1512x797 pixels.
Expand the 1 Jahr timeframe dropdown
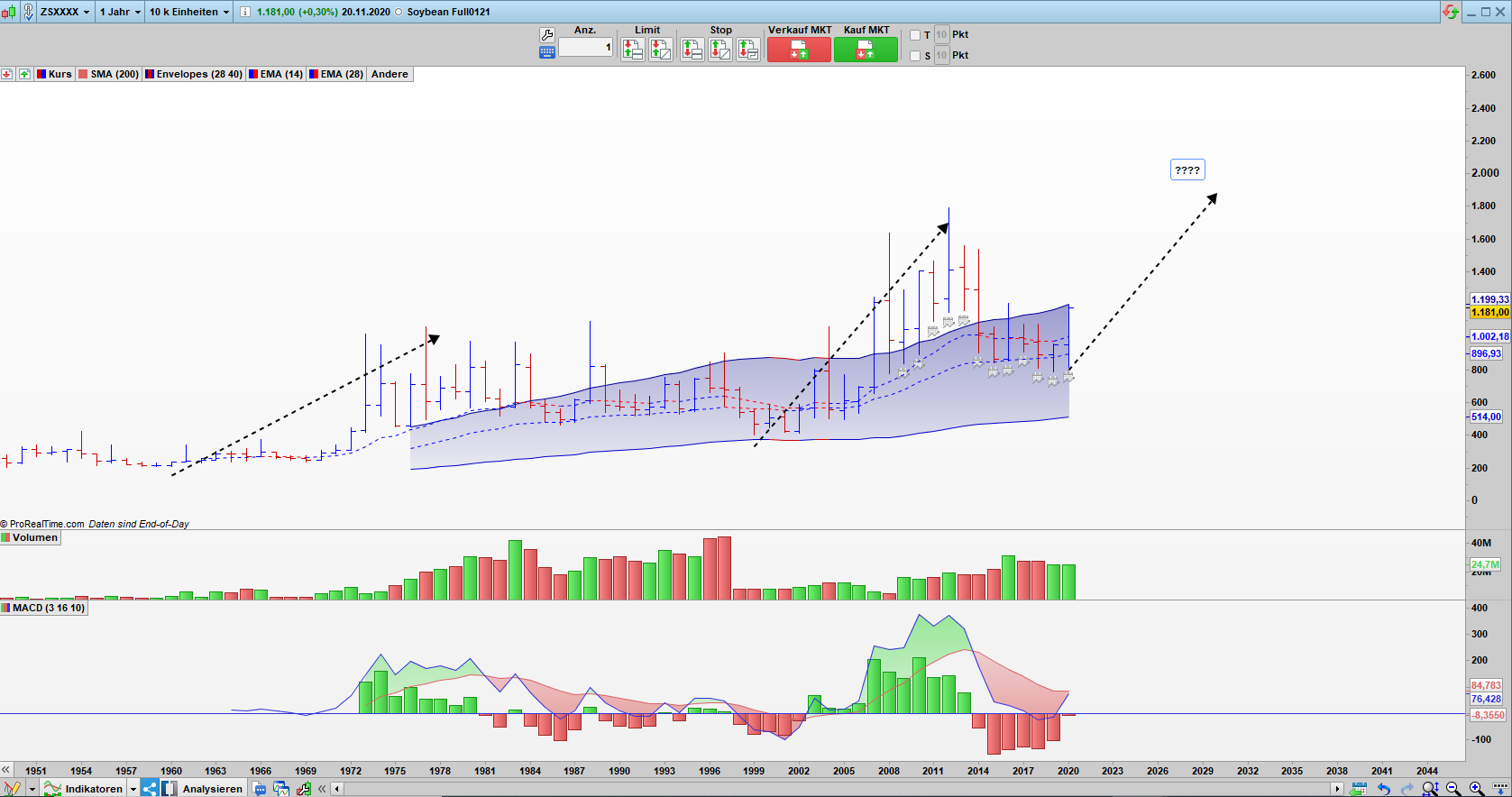click(x=120, y=12)
